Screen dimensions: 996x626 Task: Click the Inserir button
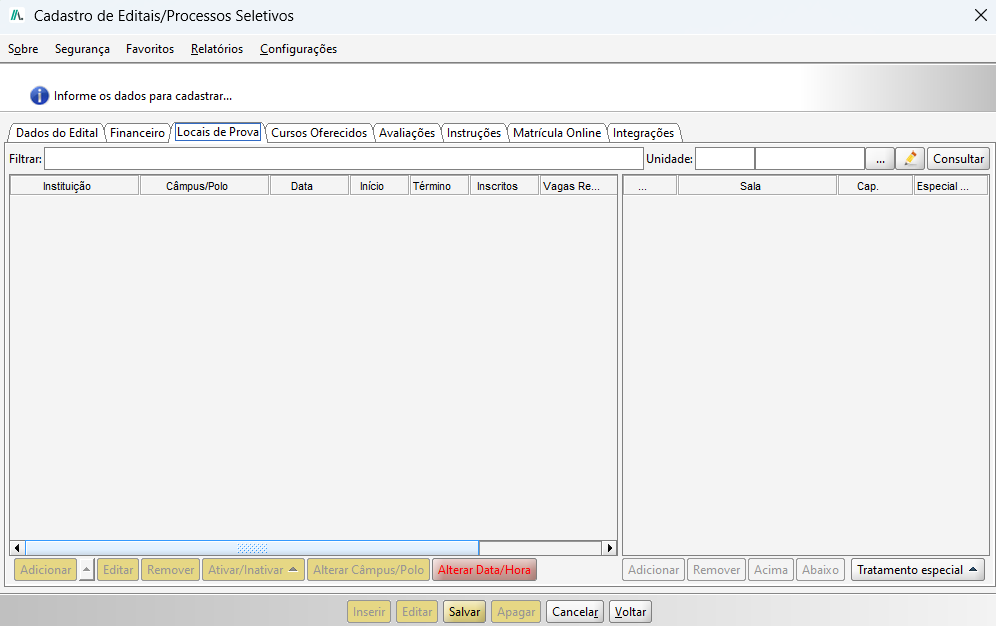click(369, 611)
